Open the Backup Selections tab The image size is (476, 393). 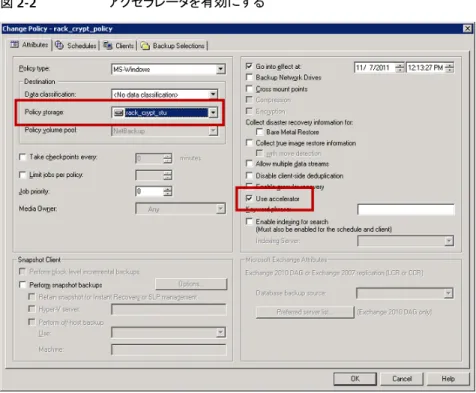coord(173,46)
